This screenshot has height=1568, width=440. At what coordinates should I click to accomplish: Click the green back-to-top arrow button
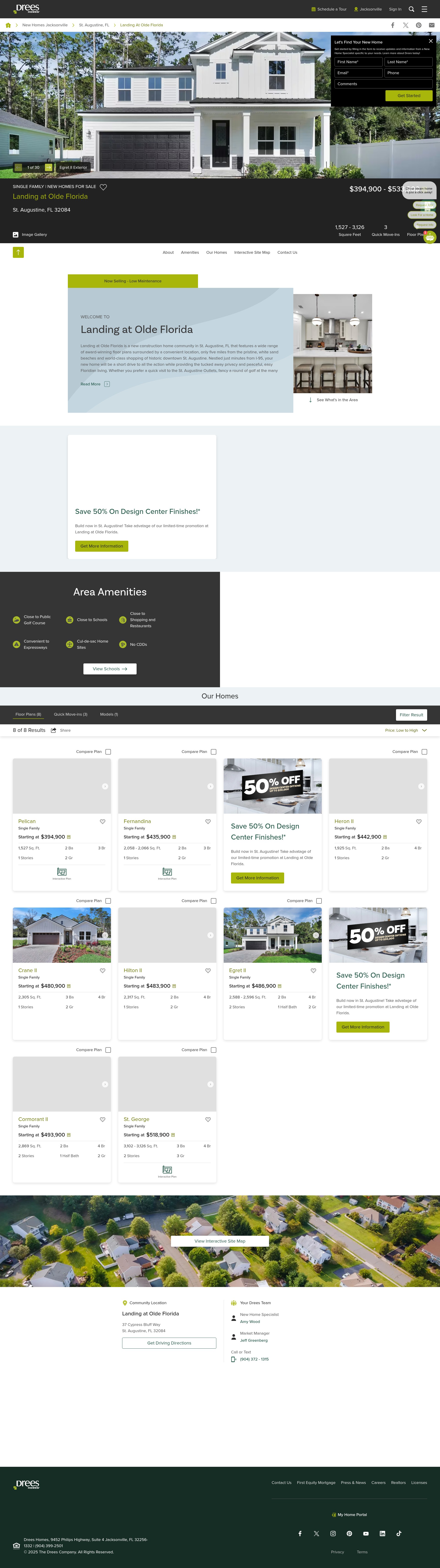(x=18, y=252)
